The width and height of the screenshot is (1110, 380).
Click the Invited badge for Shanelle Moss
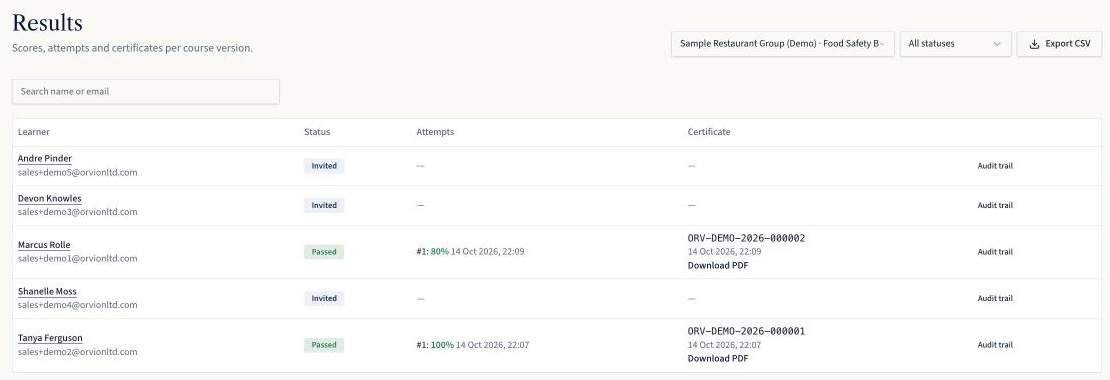[324, 299]
